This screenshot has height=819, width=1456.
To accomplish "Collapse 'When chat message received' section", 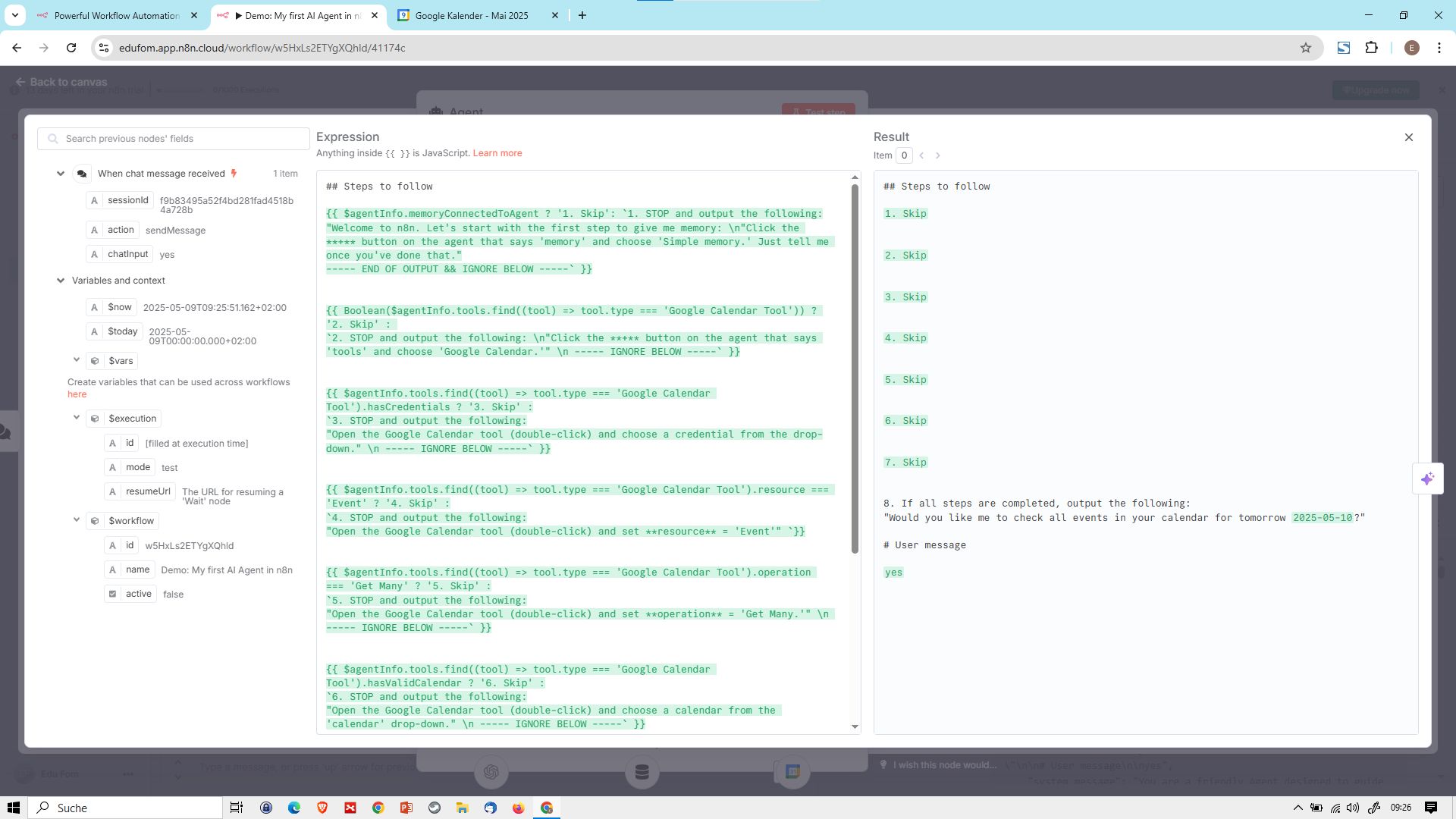I will [x=61, y=174].
